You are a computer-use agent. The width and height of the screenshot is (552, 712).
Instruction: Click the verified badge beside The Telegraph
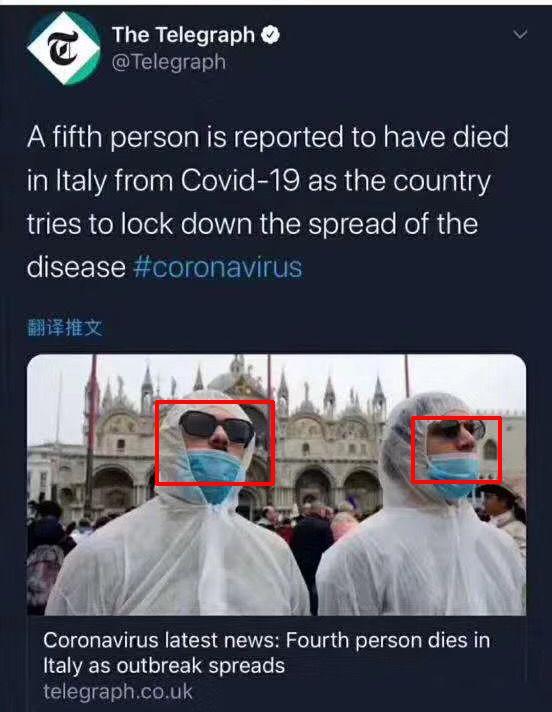[271, 35]
